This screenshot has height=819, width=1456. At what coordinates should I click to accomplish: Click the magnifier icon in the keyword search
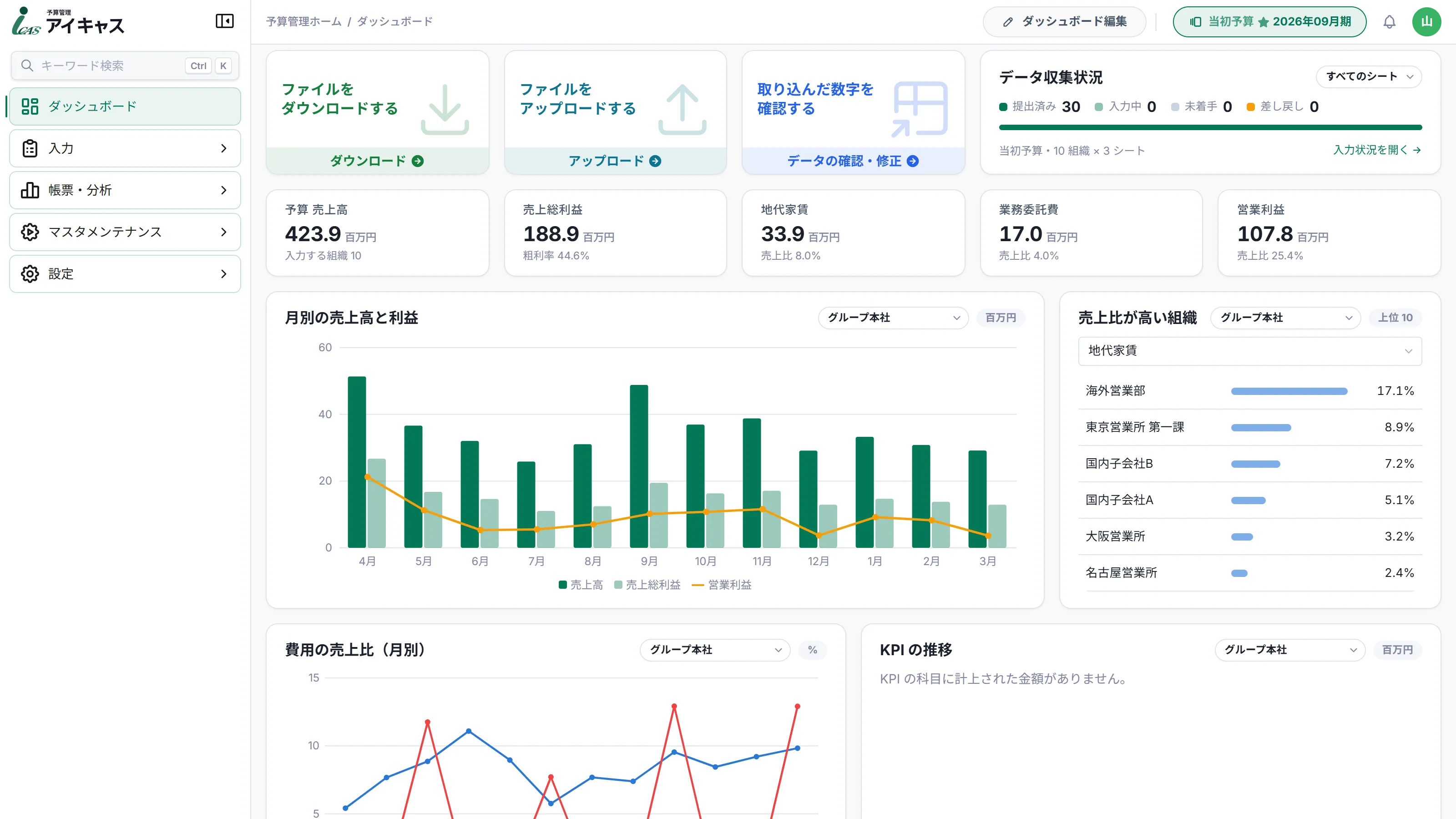point(26,66)
